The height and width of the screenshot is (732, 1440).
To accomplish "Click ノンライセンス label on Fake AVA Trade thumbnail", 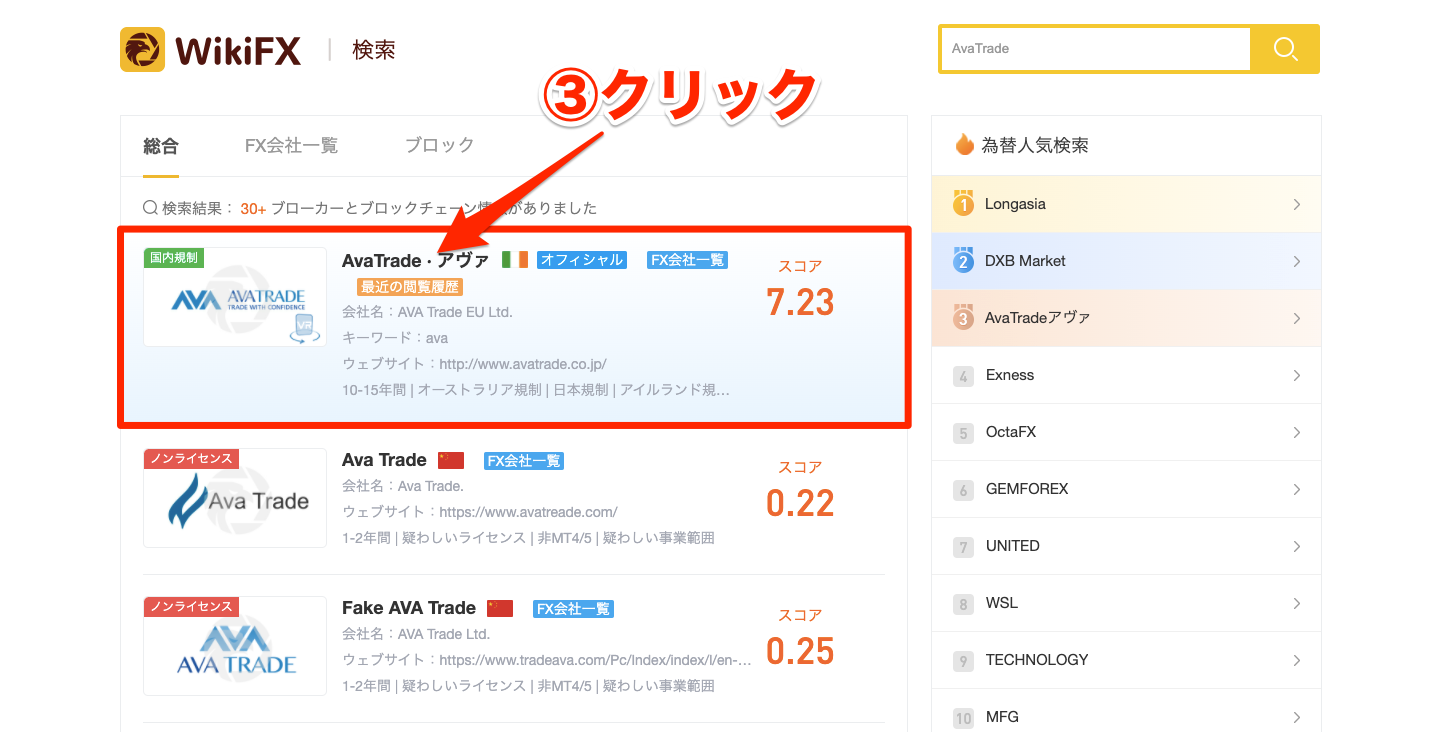I will (x=190, y=607).
